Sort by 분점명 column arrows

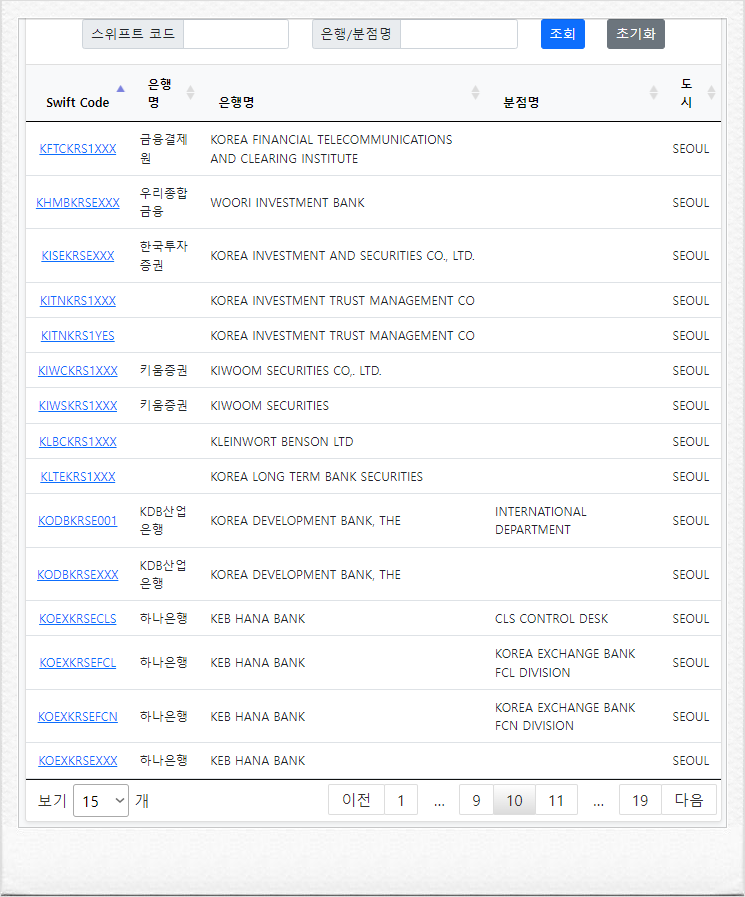click(x=653, y=93)
